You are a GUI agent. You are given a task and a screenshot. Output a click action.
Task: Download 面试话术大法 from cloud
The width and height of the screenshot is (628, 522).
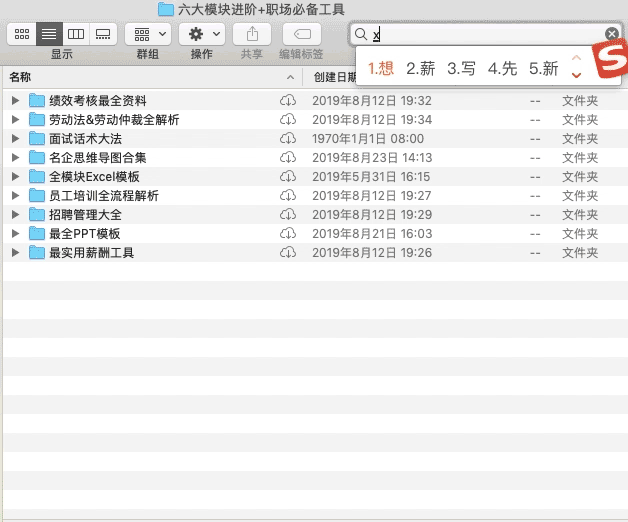pyautogui.click(x=288, y=139)
